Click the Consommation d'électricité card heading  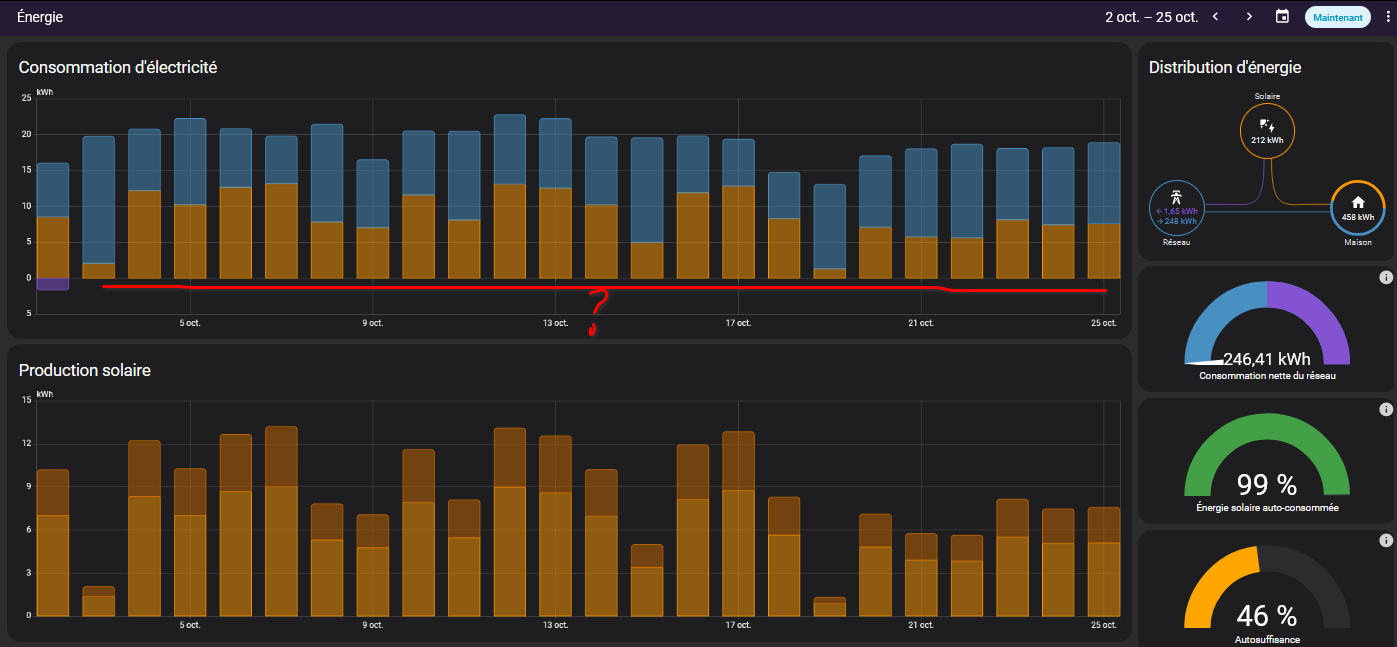pyautogui.click(x=118, y=68)
